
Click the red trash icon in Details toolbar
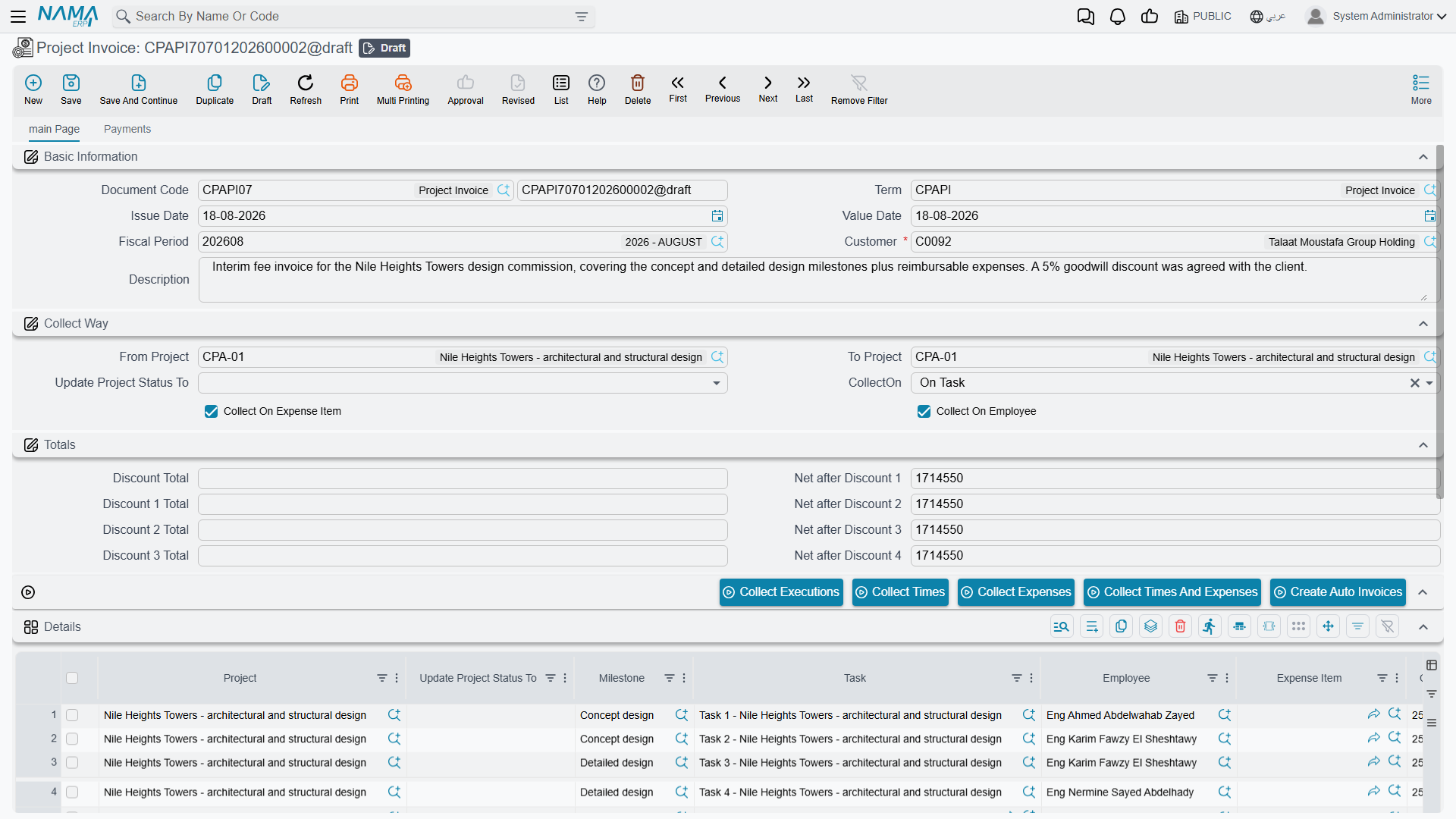click(1181, 626)
